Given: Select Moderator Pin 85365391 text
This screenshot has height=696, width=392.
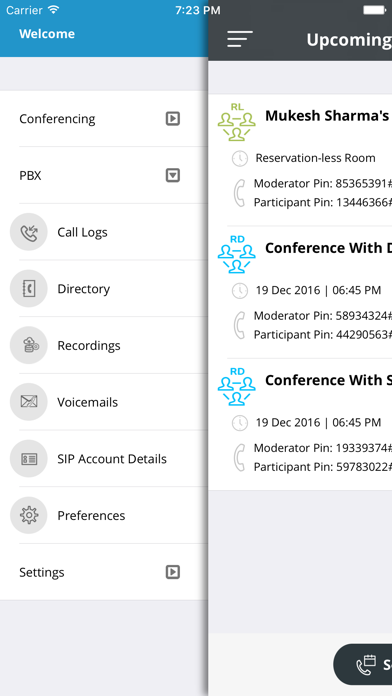Looking at the screenshot, I should [323, 183].
